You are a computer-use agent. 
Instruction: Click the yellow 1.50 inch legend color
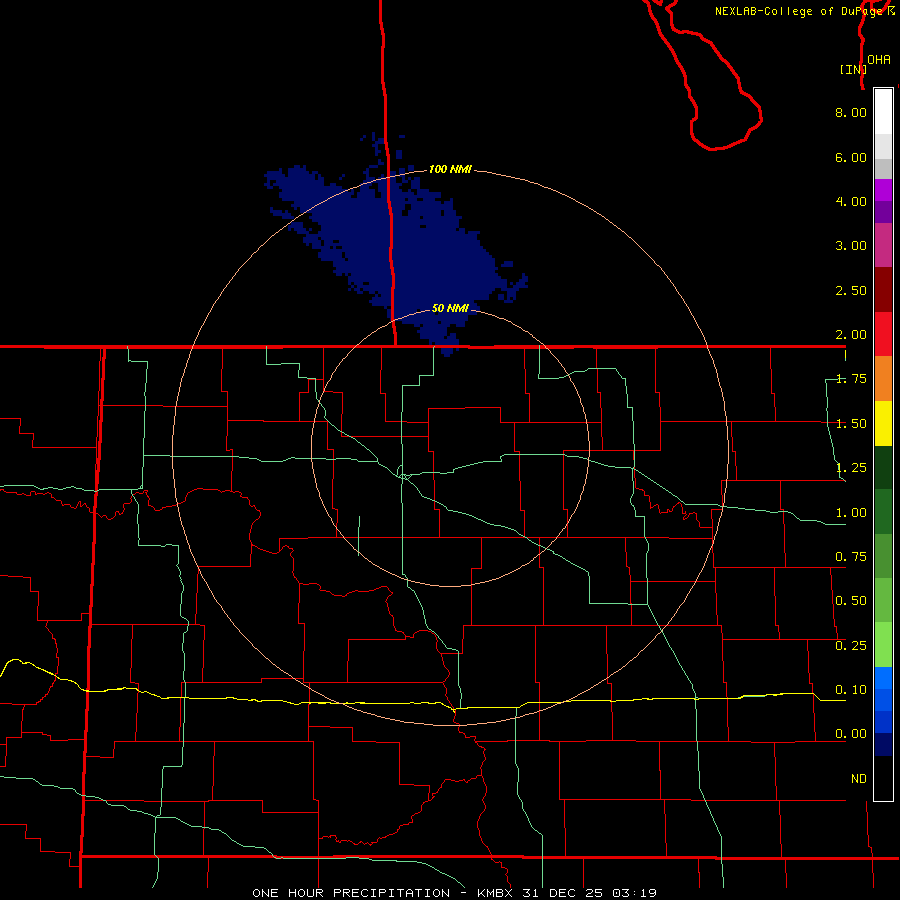pyautogui.click(x=883, y=423)
